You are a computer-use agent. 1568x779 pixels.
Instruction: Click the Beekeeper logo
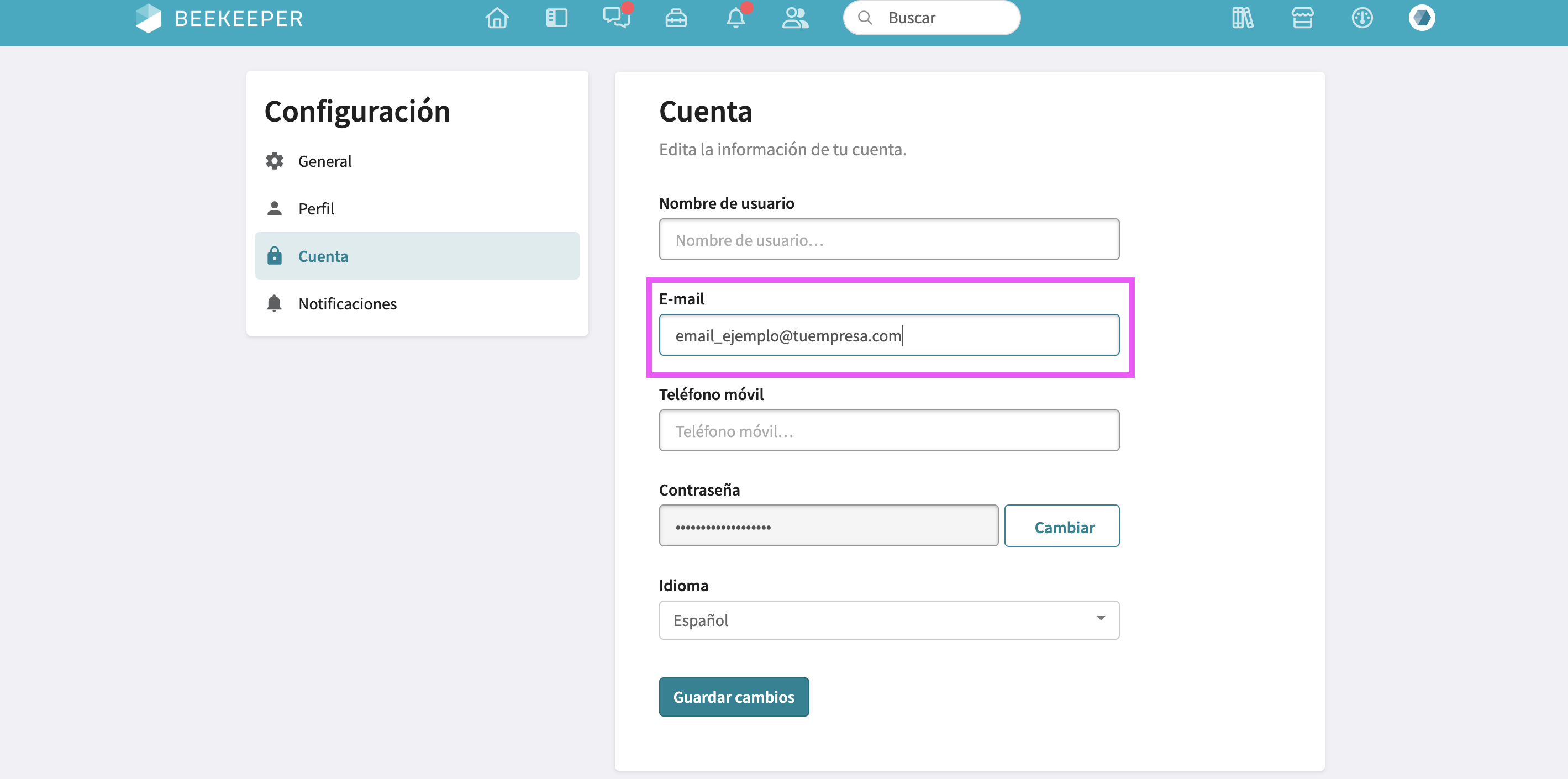[219, 18]
